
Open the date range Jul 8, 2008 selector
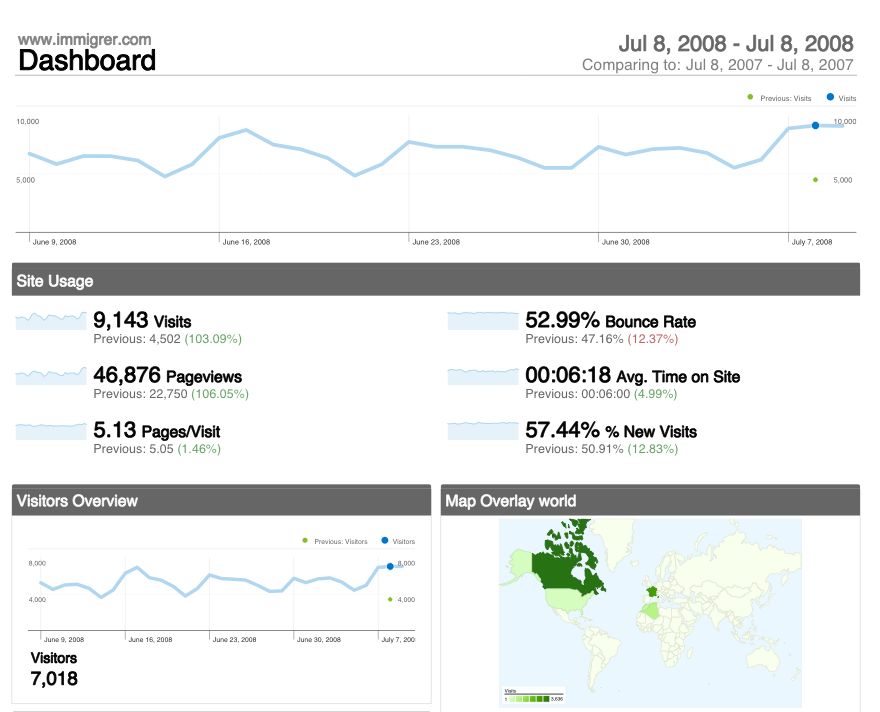735,43
